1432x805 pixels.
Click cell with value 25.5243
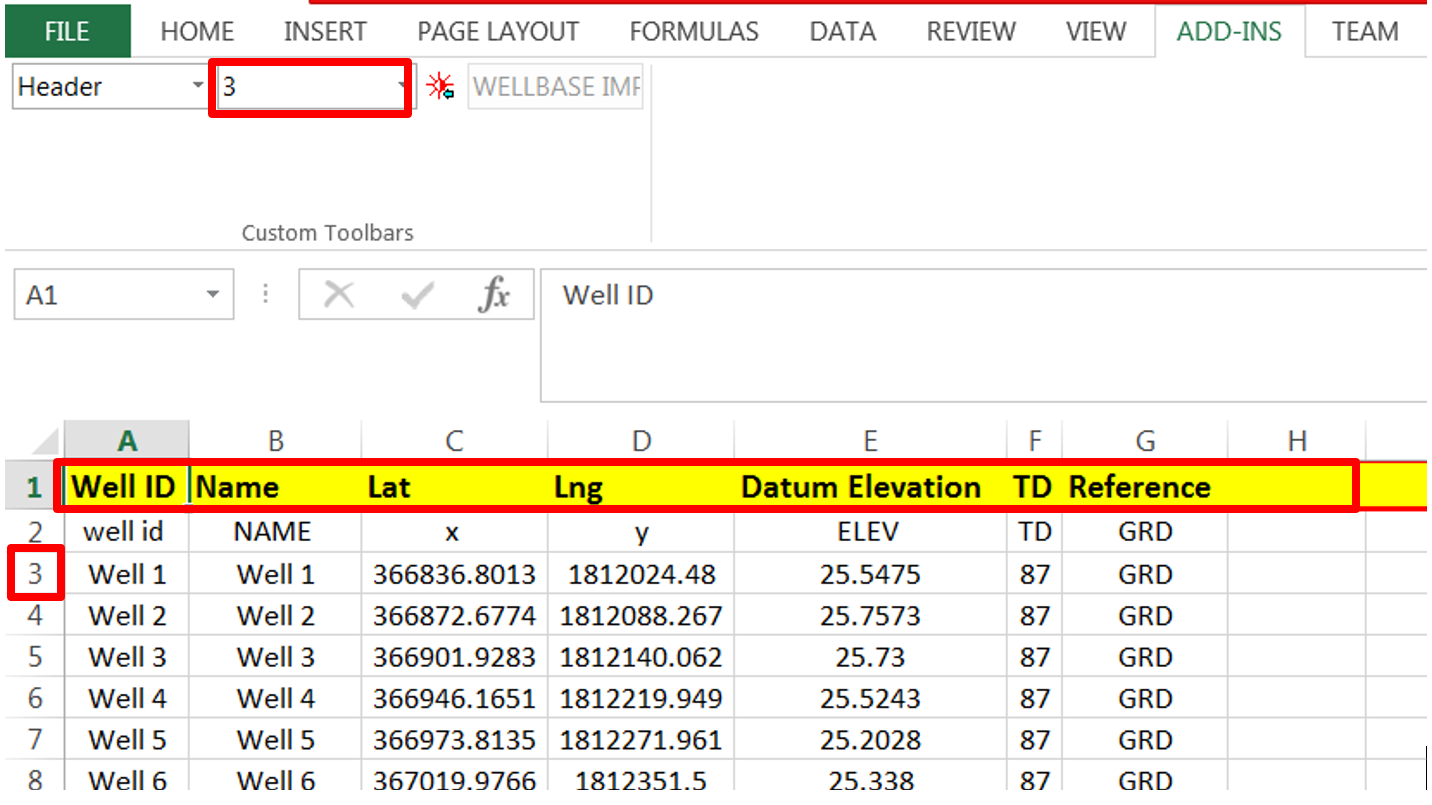(870, 698)
